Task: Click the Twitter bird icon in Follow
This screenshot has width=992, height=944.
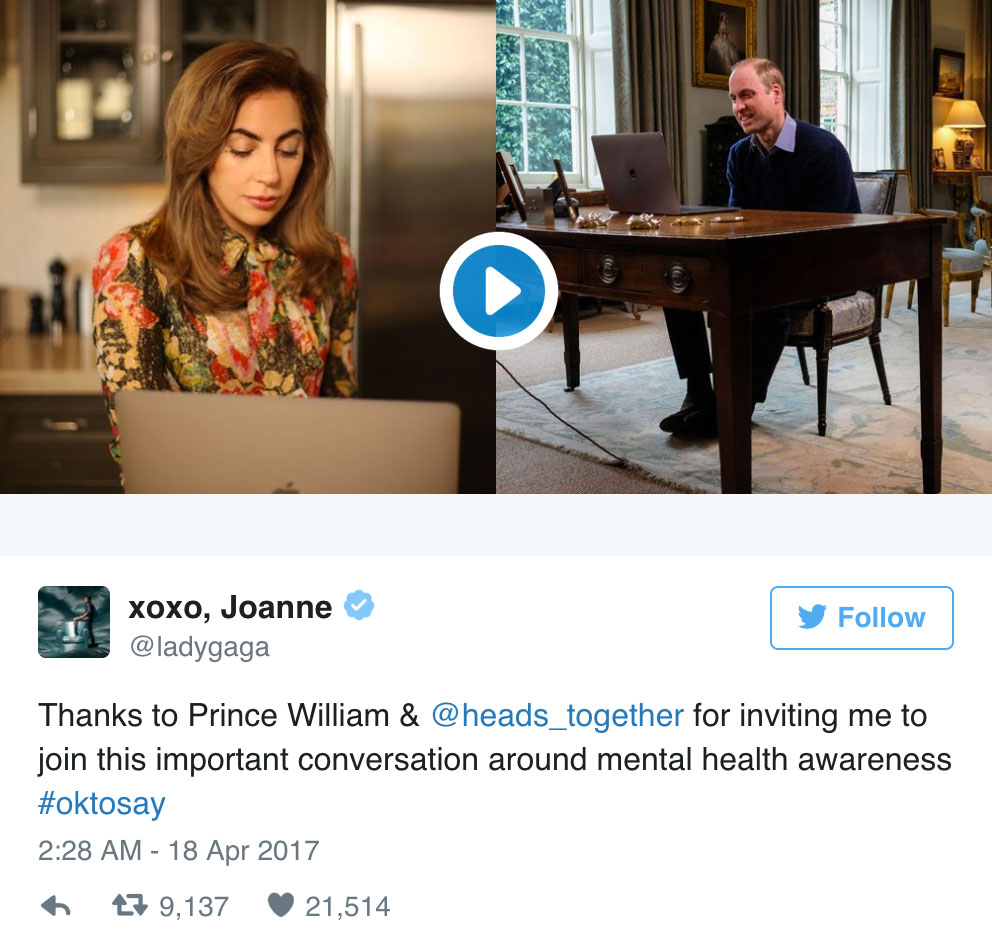Action: pyautogui.click(x=812, y=617)
